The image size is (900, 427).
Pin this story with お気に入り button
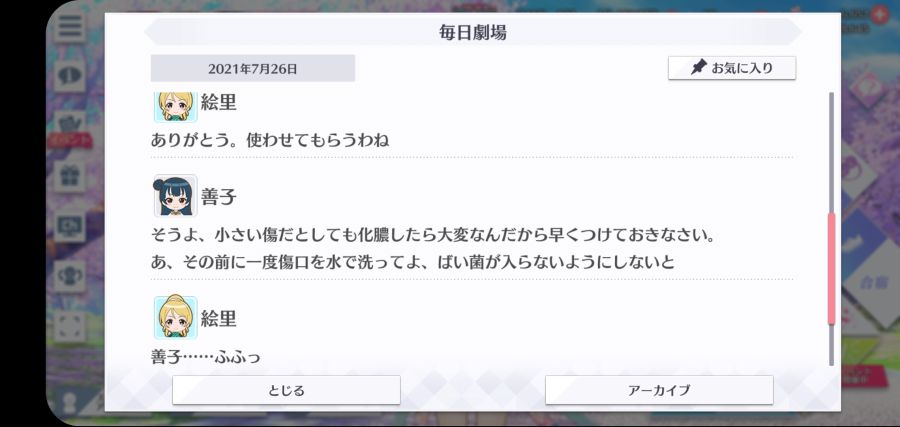(732, 68)
